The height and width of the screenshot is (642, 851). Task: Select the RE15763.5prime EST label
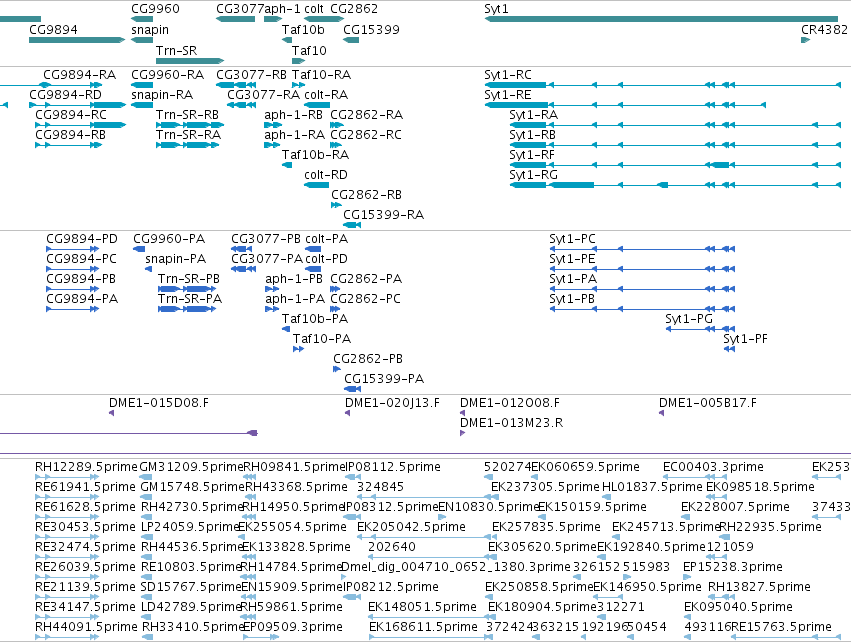click(781, 627)
